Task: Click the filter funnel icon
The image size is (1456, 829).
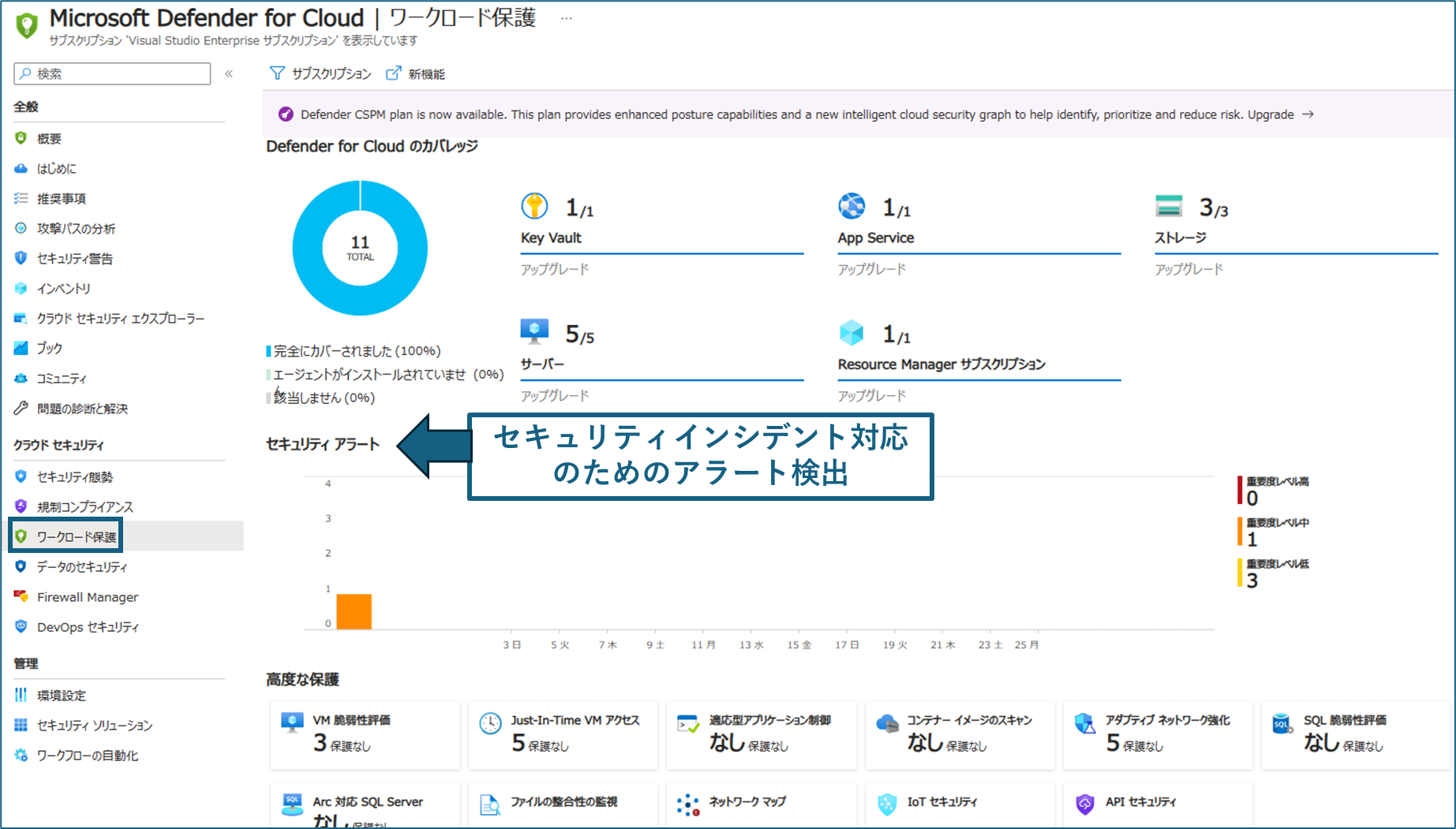Action: pos(277,73)
